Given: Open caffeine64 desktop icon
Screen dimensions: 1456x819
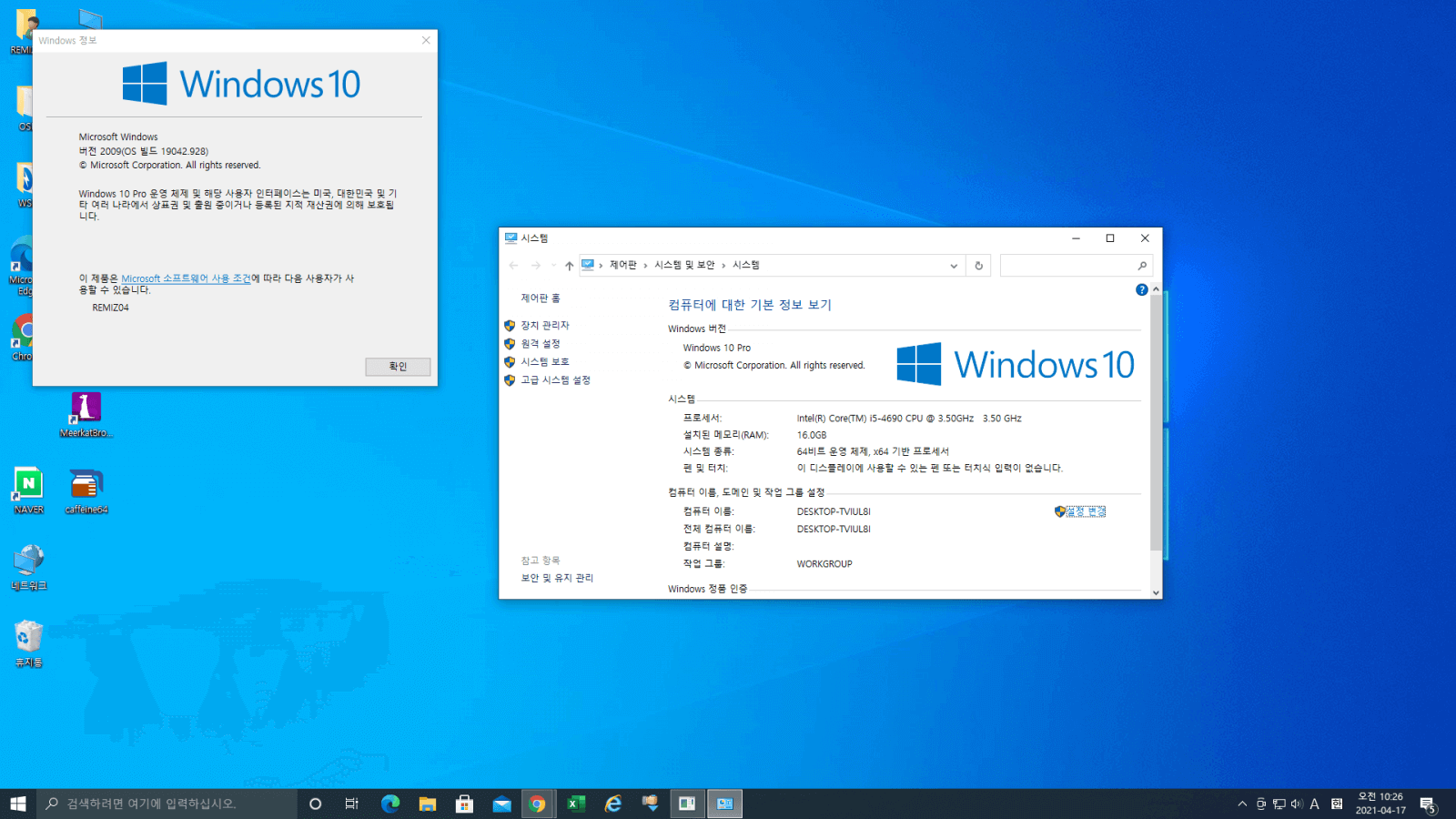Looking at the screenshot, I should click(86, 491).
